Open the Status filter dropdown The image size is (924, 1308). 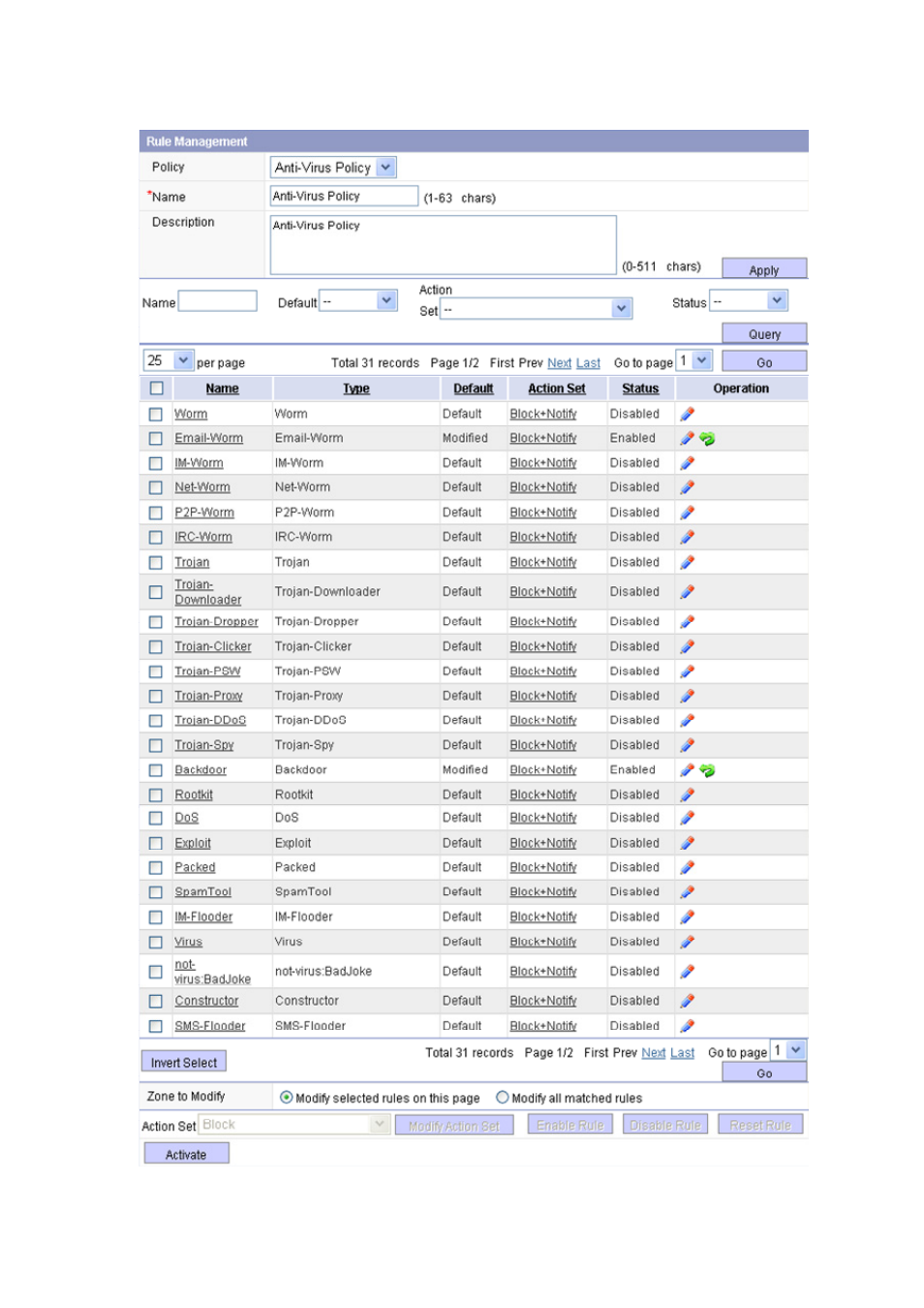[x=749, y=301]
